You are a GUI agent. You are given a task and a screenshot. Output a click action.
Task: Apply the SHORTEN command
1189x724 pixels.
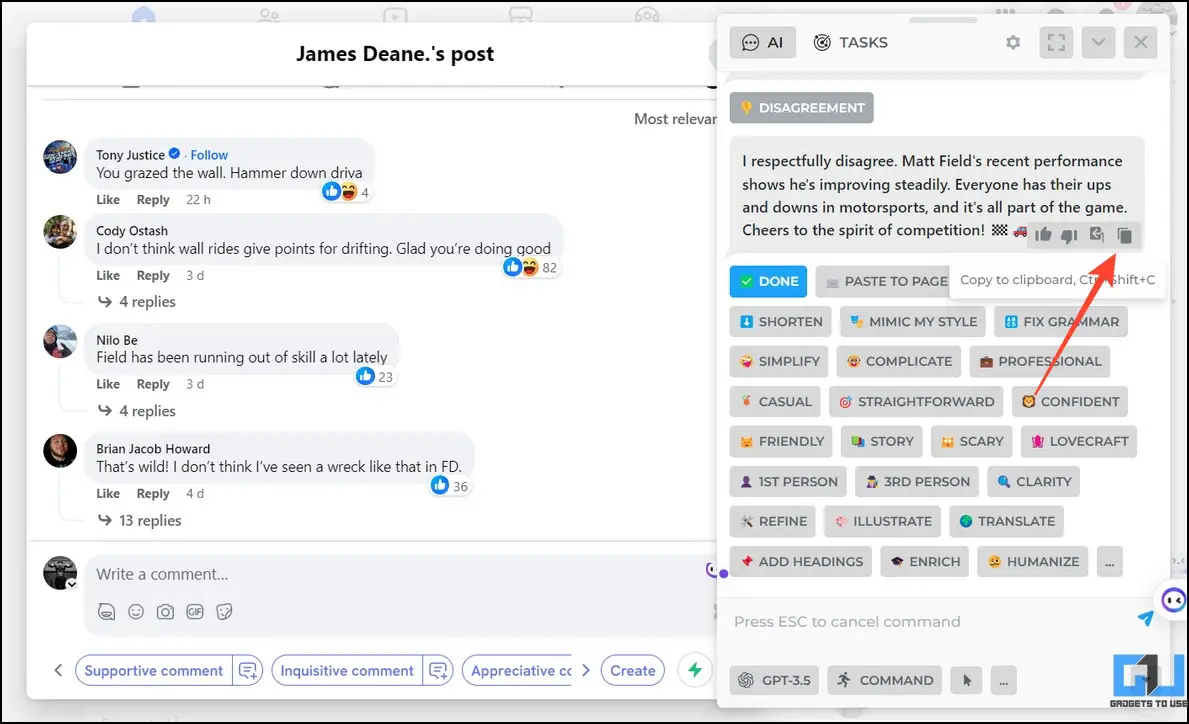781,321
